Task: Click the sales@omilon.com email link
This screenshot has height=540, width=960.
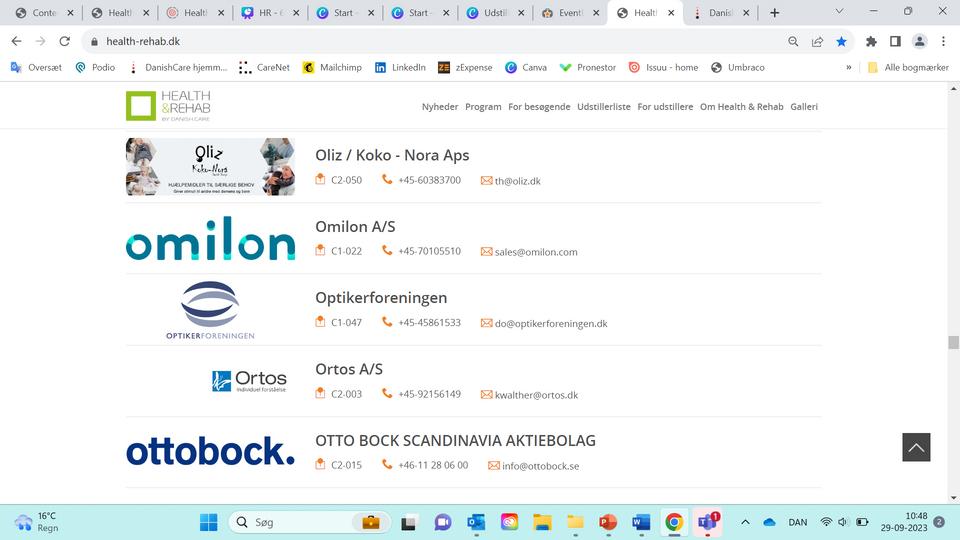Action: tap(536, 252)
